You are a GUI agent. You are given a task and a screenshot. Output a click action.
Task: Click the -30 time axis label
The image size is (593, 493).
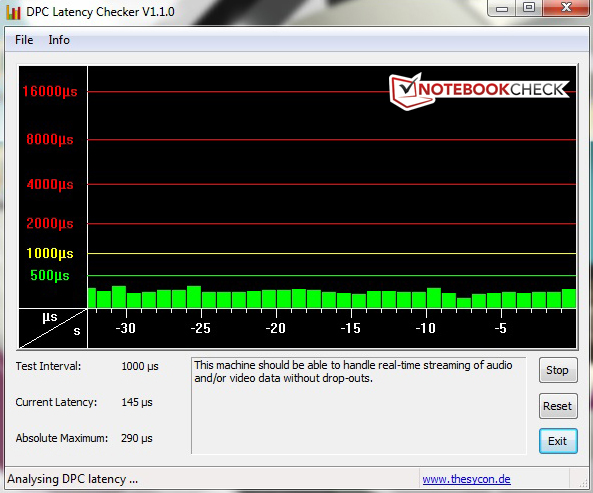pyautogui.click(x=126, y=328)
